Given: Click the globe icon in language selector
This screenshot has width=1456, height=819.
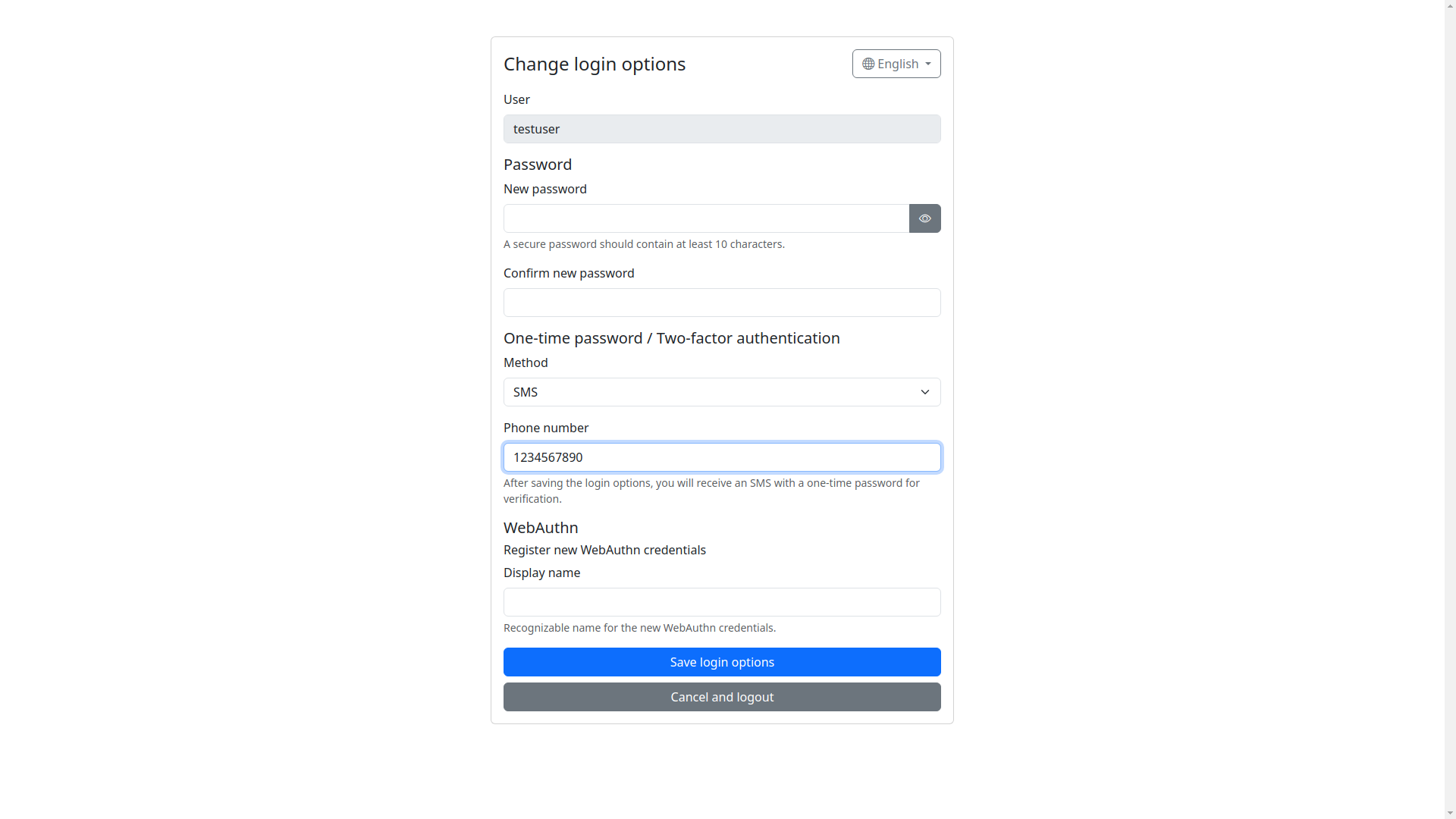Looking at the screenshot, I should 868,64.
